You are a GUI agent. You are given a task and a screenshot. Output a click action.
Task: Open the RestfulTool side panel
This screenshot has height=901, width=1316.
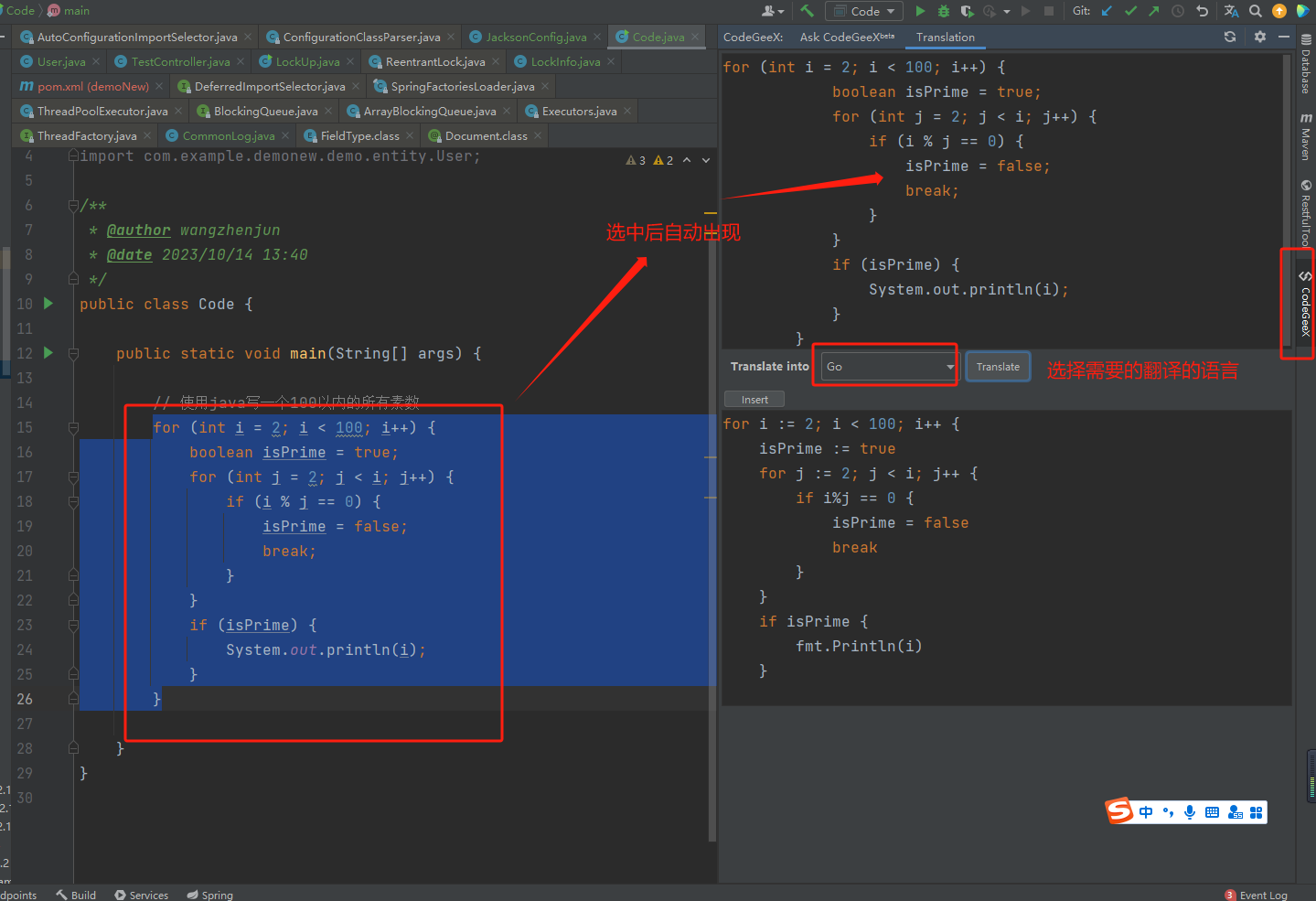[1306, 212]
